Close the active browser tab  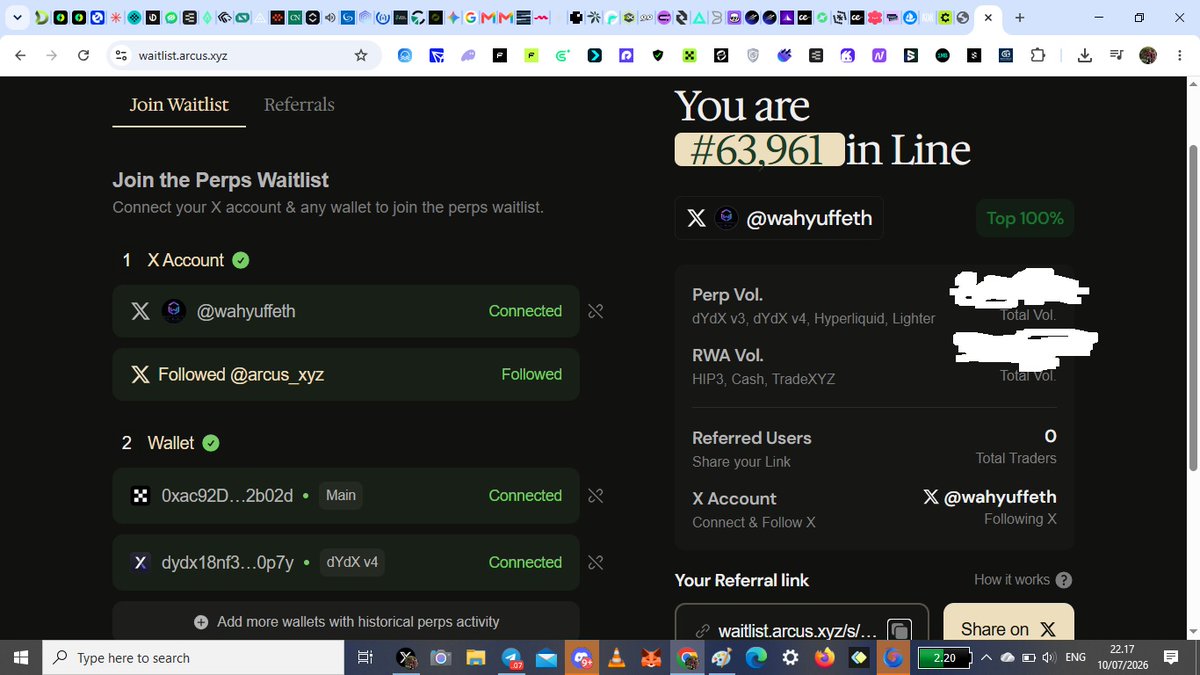988,18
